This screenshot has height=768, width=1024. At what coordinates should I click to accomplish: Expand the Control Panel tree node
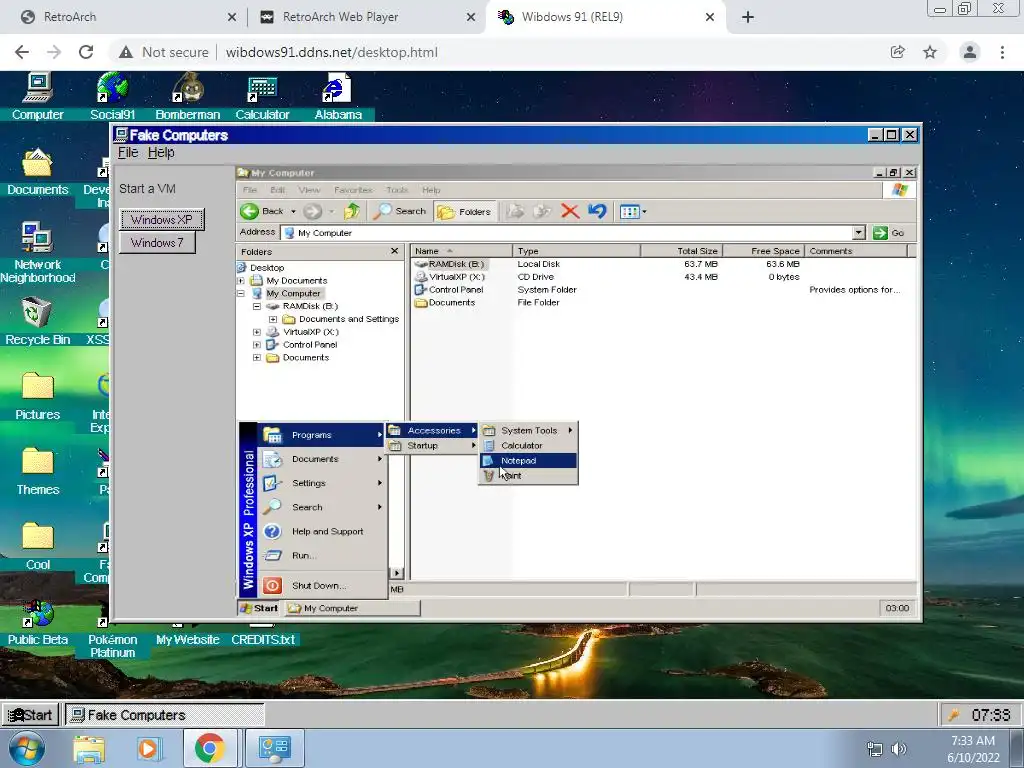[x=257, y=344]
